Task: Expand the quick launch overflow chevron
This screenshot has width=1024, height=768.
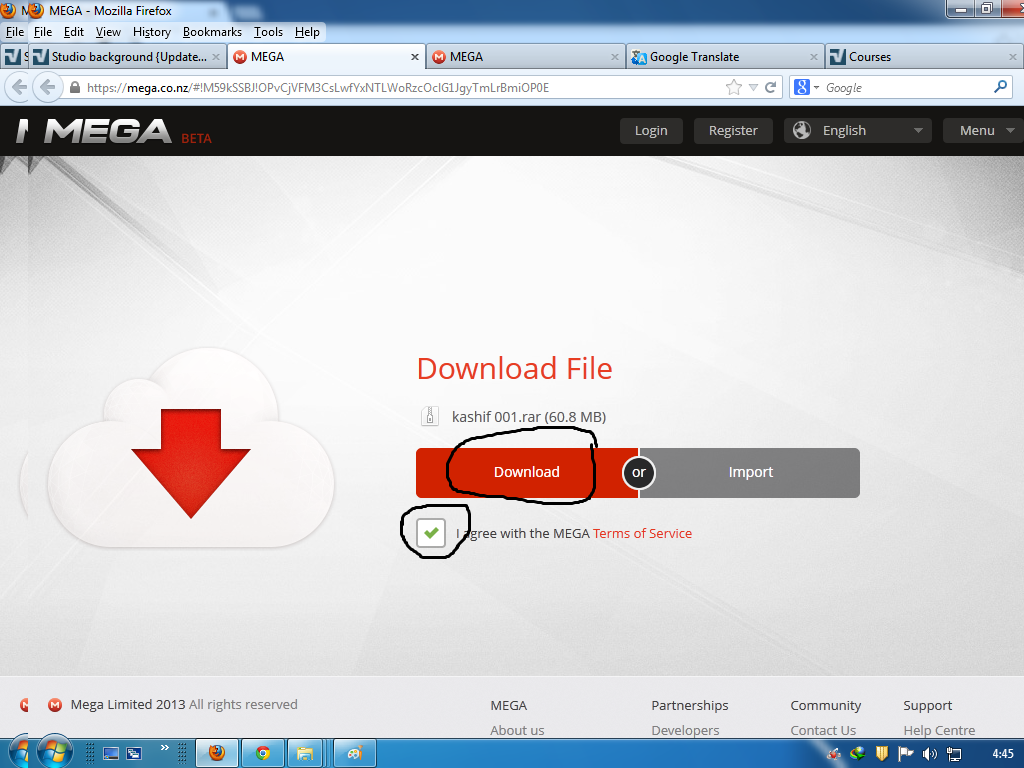Action: point(165,748)
